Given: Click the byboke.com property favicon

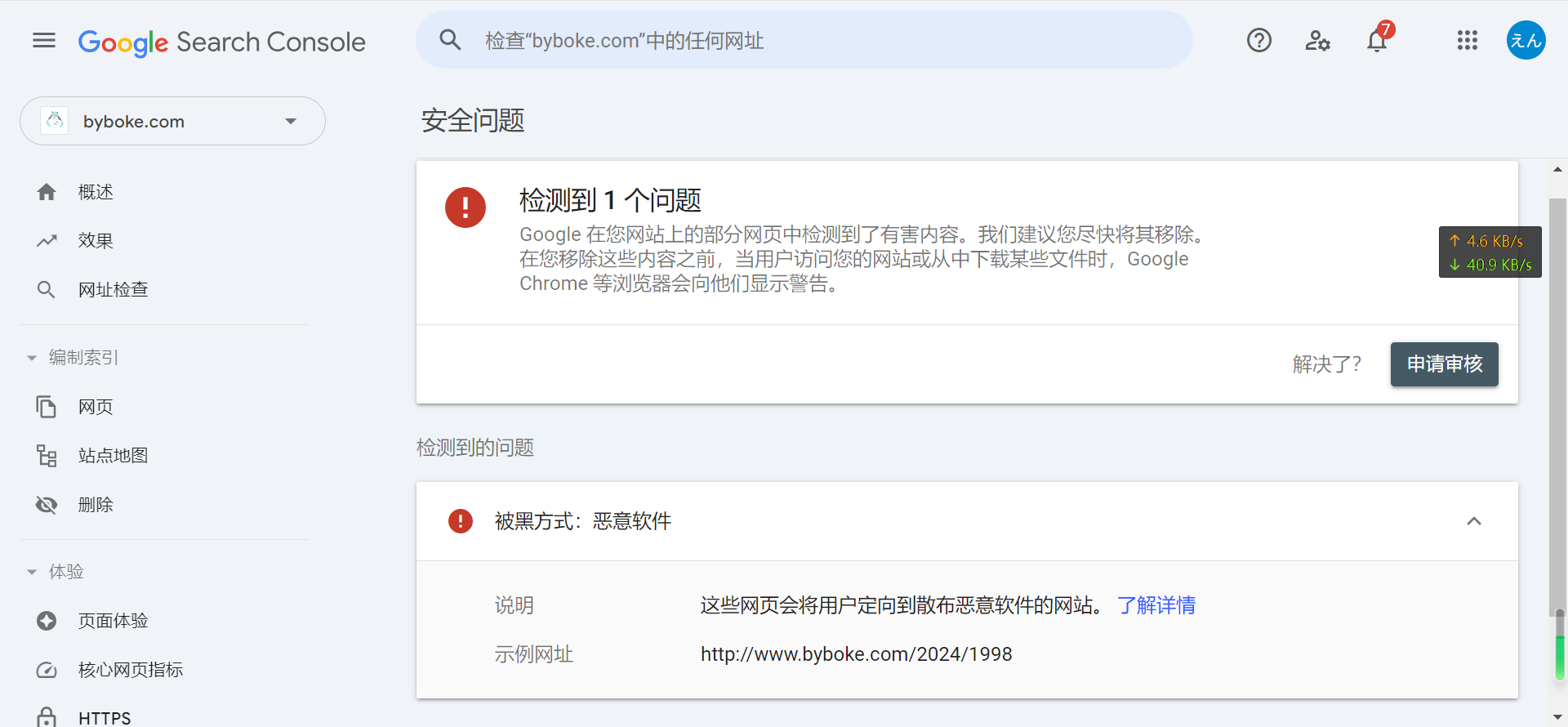Looking at the screenshot, I should click(x=55, y=121).
